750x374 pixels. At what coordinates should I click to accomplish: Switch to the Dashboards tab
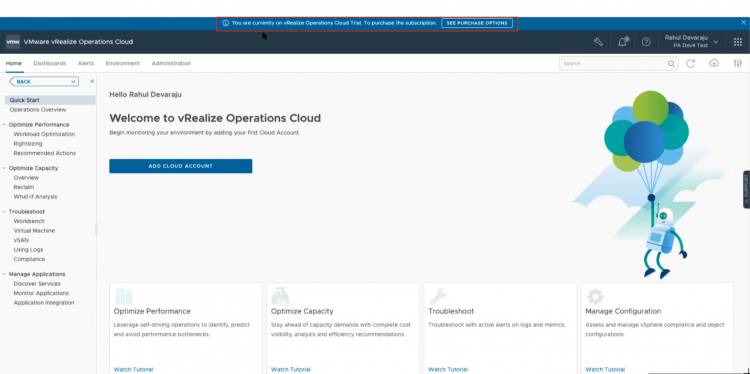coord(50,63)
